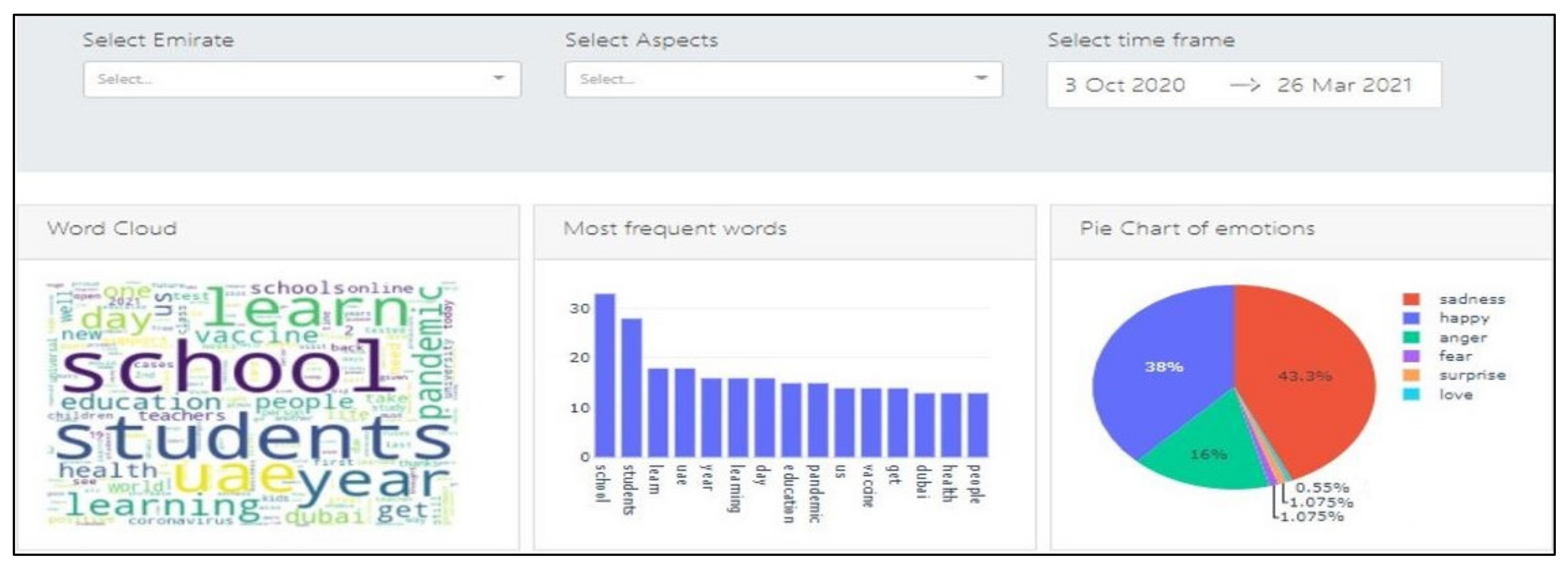
Task: Click the arrow between the dates
Action: pyautogui.click(x=1245, y=85)
